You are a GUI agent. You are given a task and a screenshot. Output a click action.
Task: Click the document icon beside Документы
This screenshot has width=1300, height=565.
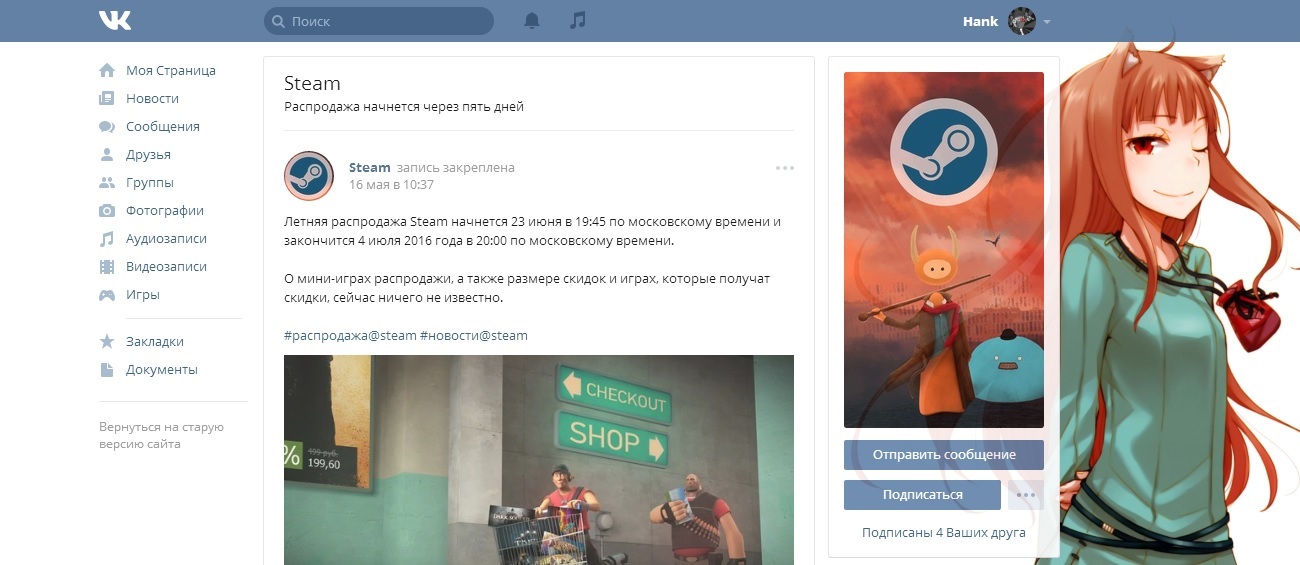click(107, 369)
